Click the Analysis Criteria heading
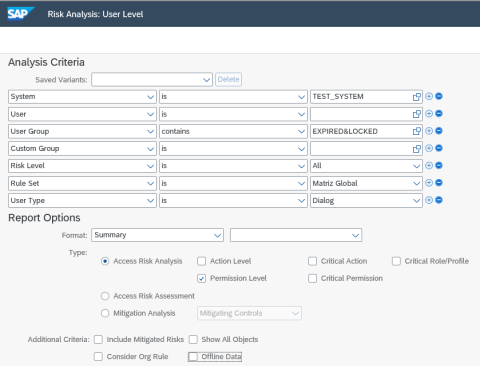The image size is (480, 366). tap(46, 62)
